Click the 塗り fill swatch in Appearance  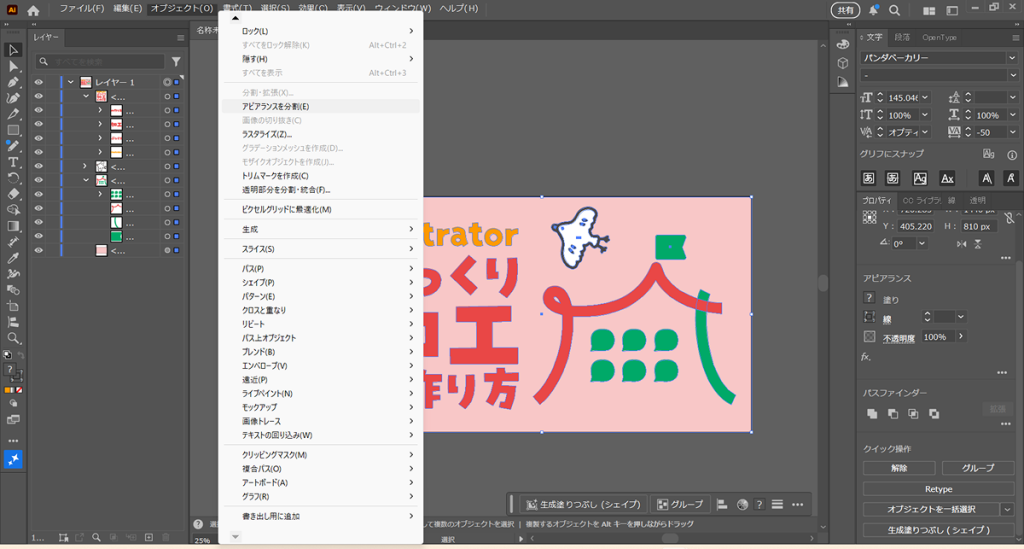(x=869, y=298)
